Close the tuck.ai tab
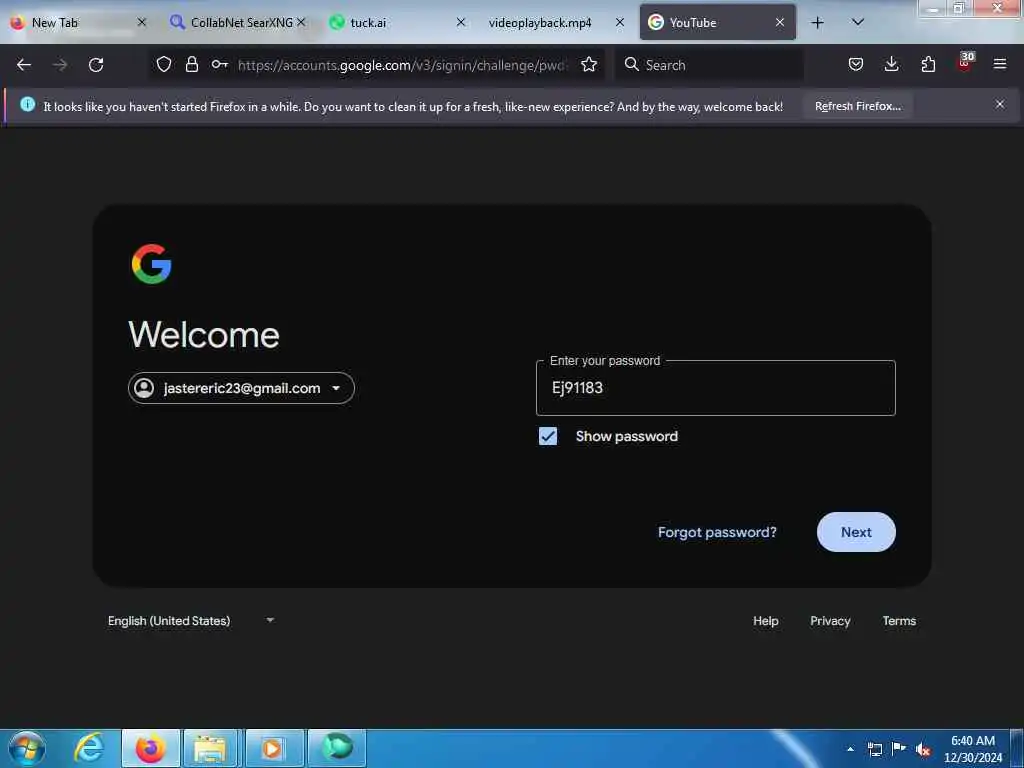Screen dimensions: 1024x768 click(460, 22)
